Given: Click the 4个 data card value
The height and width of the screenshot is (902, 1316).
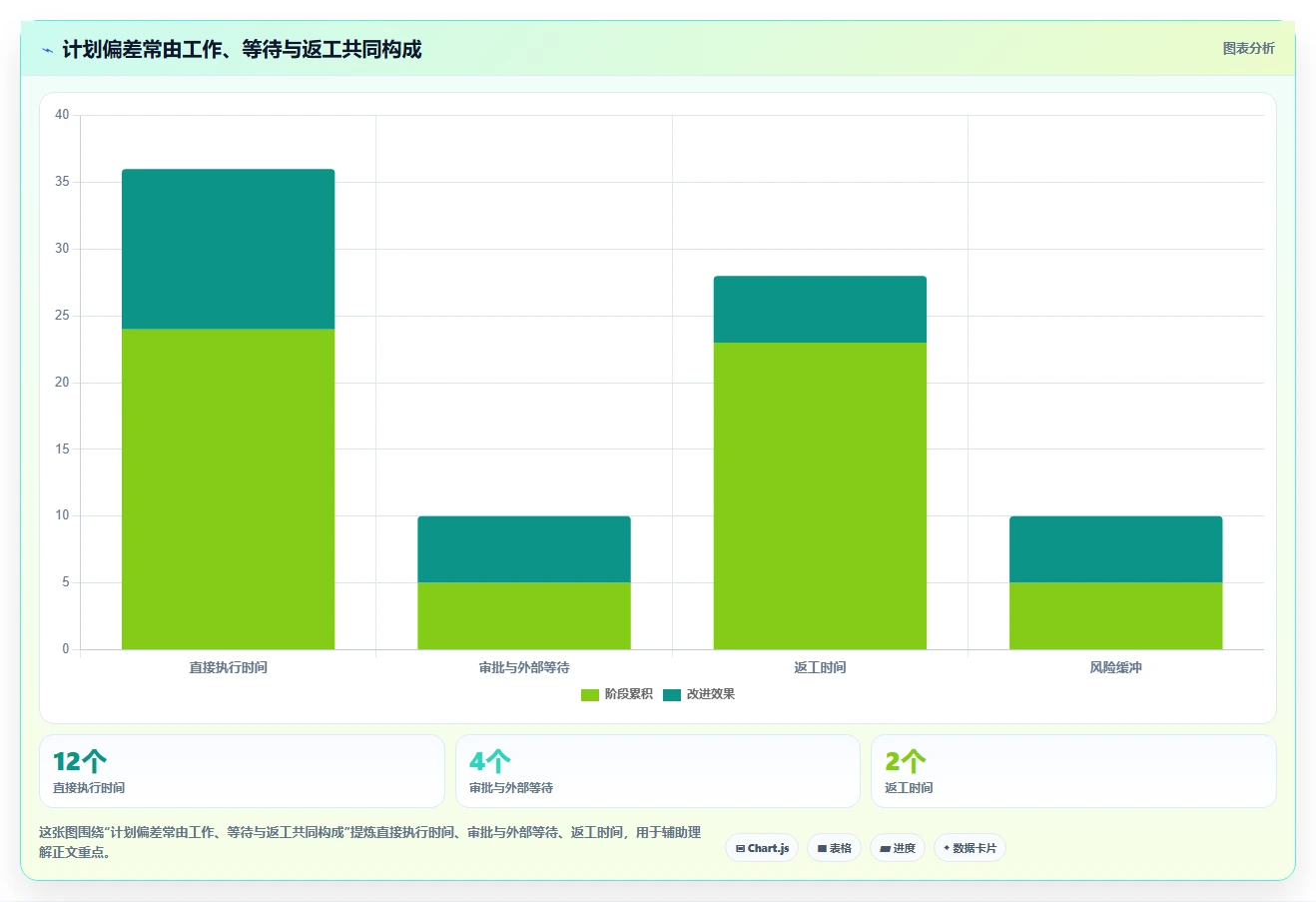Looking at the screenshot, I should [489, 761].
